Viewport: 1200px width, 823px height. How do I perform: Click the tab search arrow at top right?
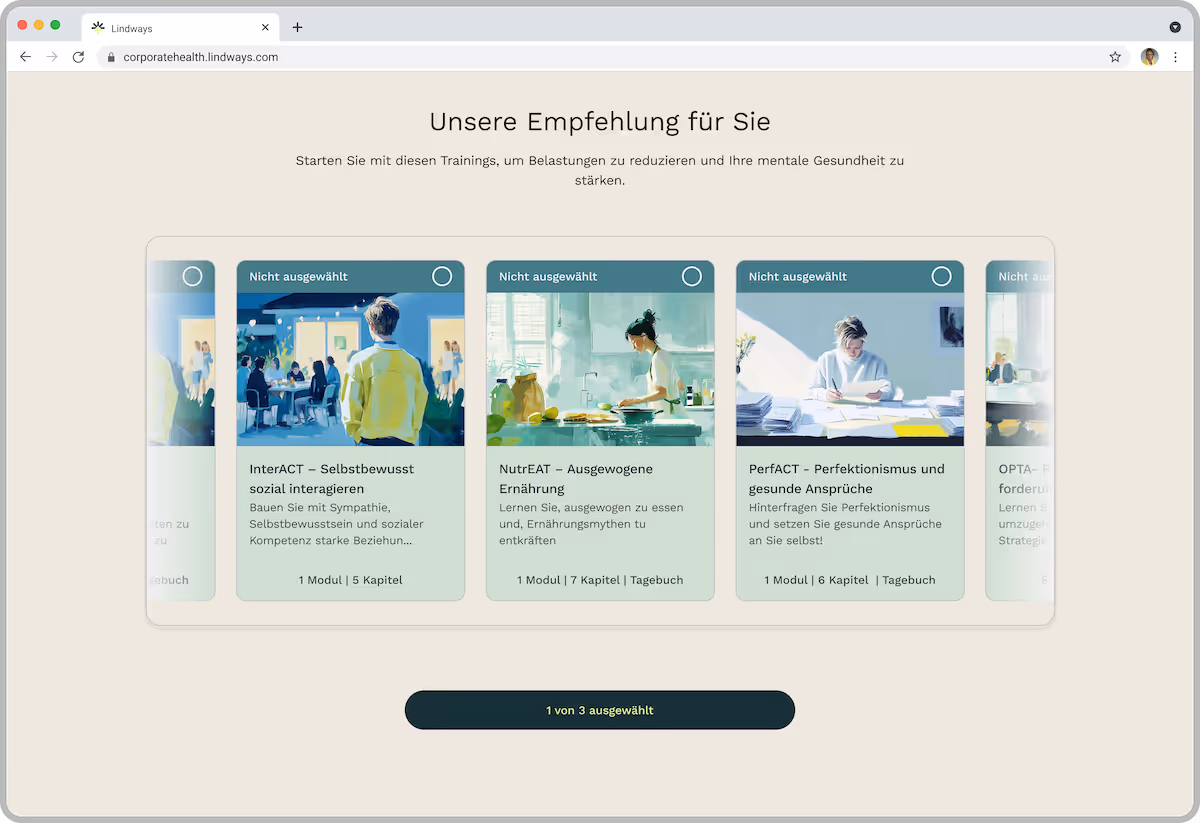(x=1175, y=27)
